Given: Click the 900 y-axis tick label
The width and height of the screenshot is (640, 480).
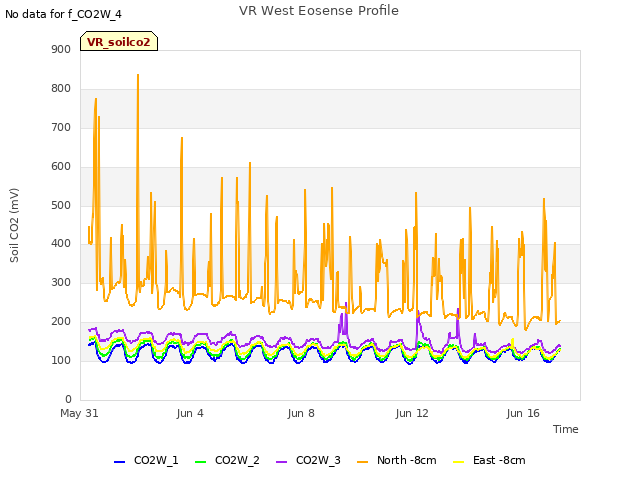Looking at the screenshot, I should tap(61, 49).
